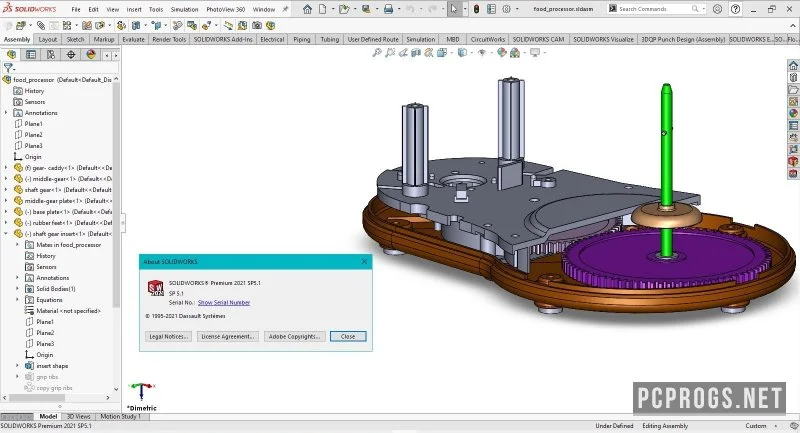Image resolution: width=800 pixels, height=433 pixels.
Task: Activate the Select cursor tool
Action: pyautogui.click(x=454, y=9)
